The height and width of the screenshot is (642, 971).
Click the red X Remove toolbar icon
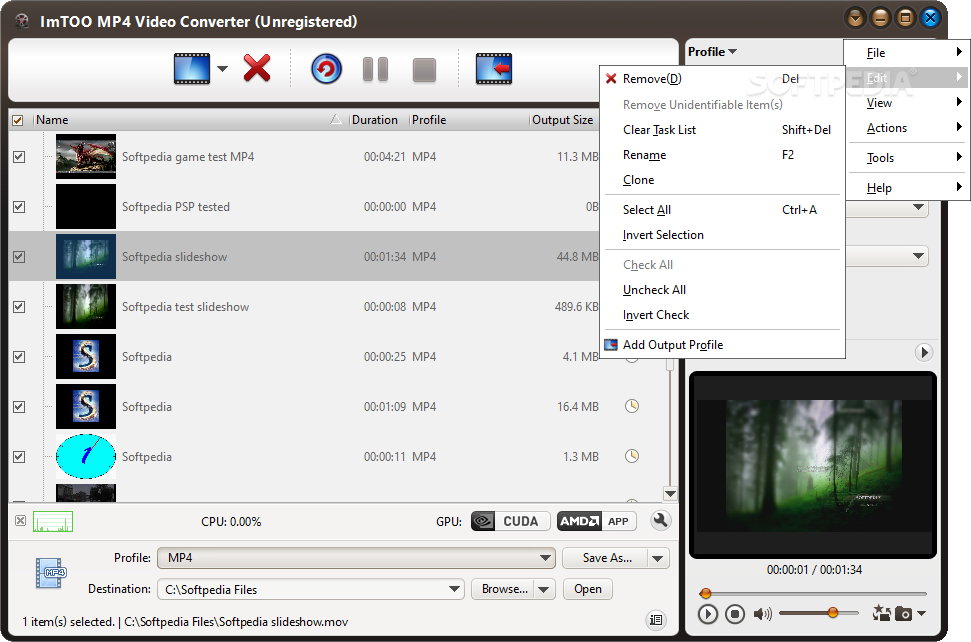257,68
